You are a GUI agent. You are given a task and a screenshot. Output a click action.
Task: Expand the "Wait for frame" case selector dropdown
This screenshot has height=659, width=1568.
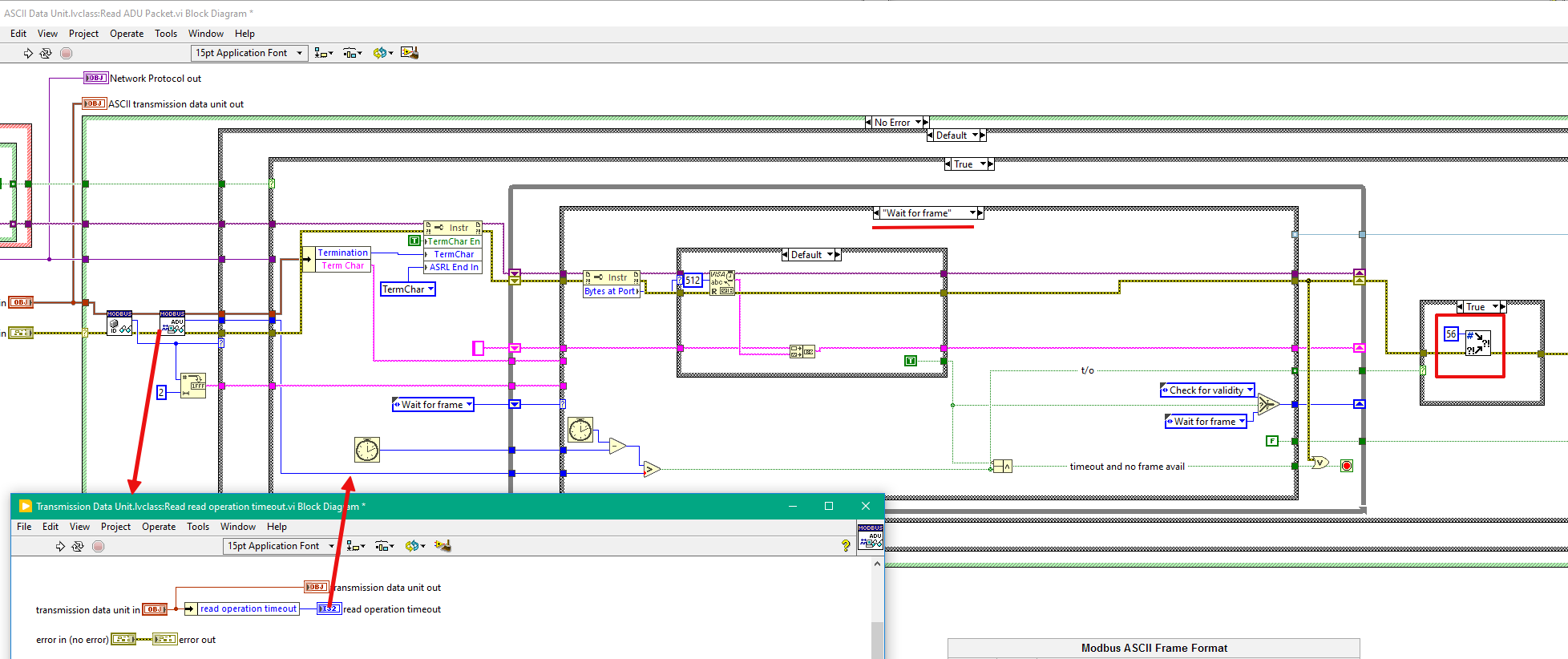[972, 213]
